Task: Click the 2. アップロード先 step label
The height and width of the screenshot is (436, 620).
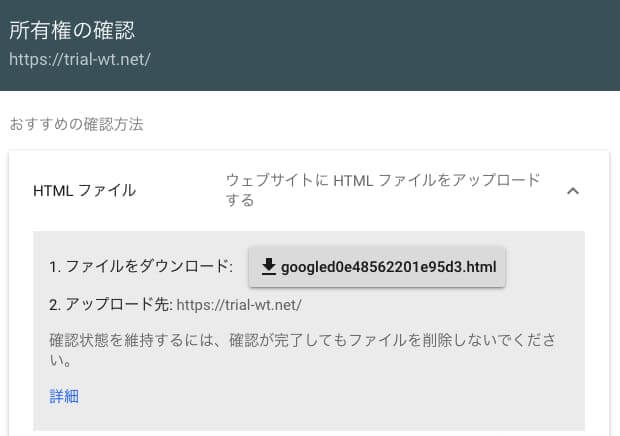Action: click(x=110, y=305)
